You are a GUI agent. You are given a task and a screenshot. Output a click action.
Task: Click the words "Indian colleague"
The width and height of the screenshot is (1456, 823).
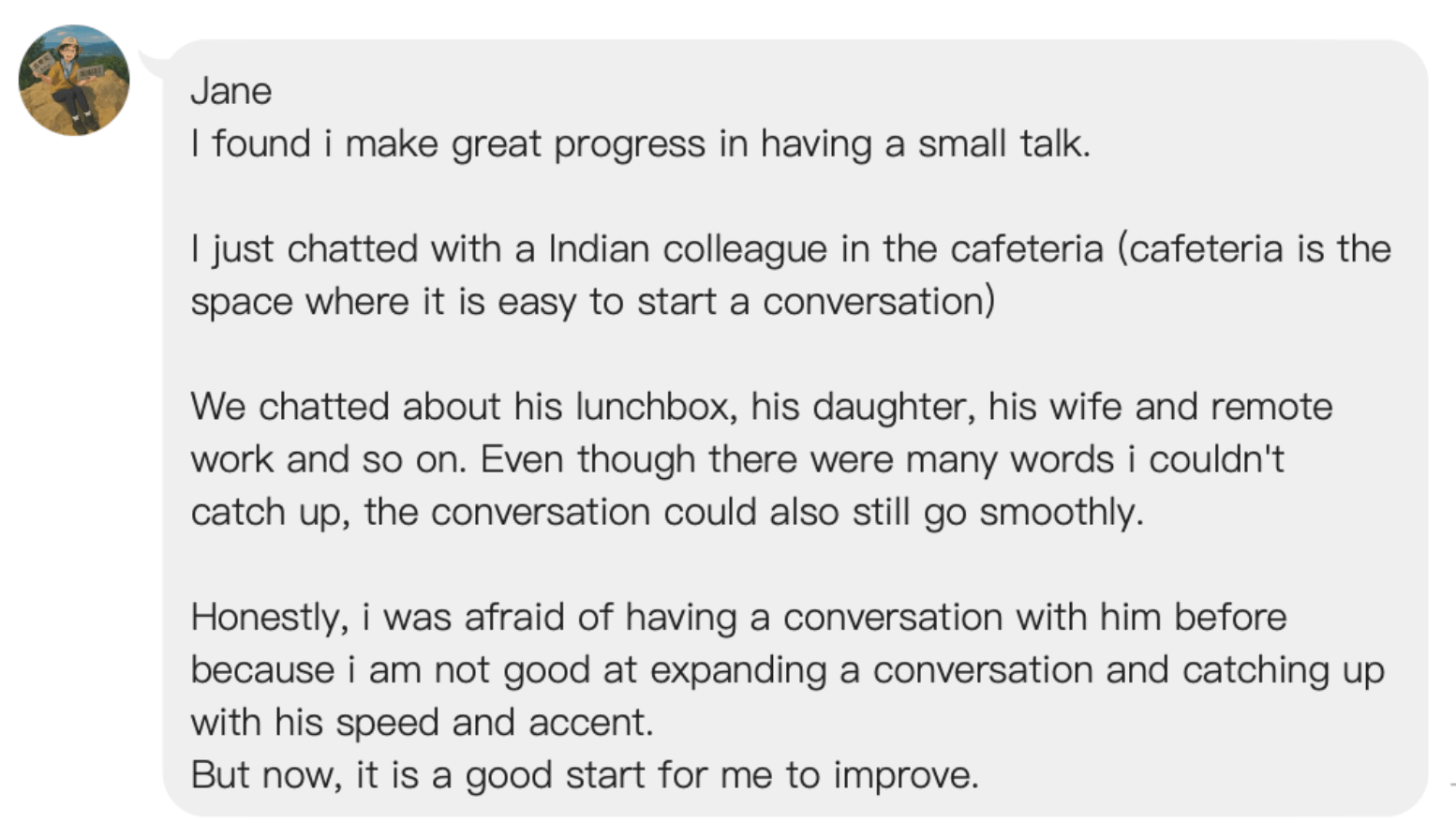click(688, 249)
